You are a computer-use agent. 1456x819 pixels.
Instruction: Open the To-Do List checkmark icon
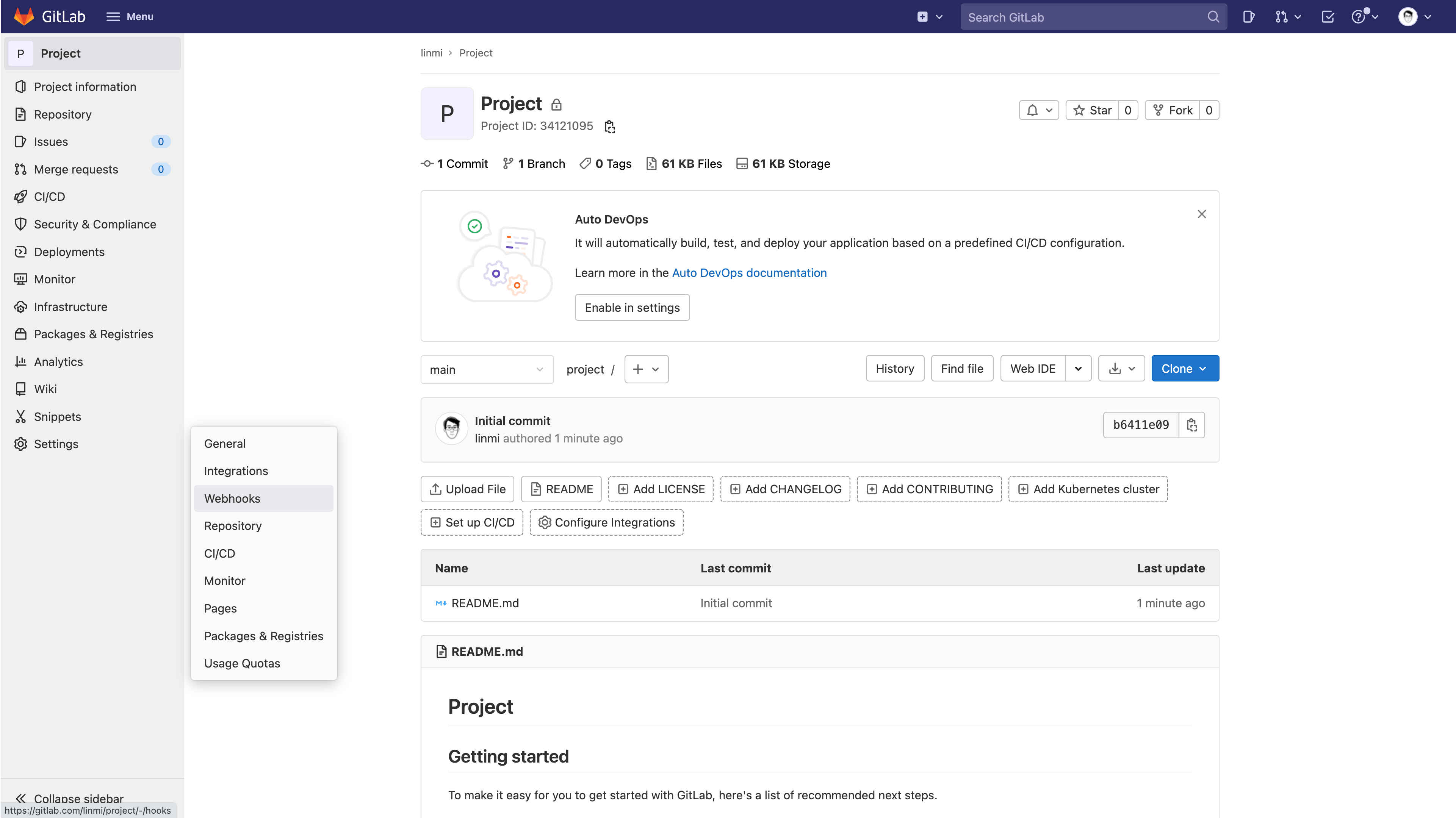[x=1328, y=17]
